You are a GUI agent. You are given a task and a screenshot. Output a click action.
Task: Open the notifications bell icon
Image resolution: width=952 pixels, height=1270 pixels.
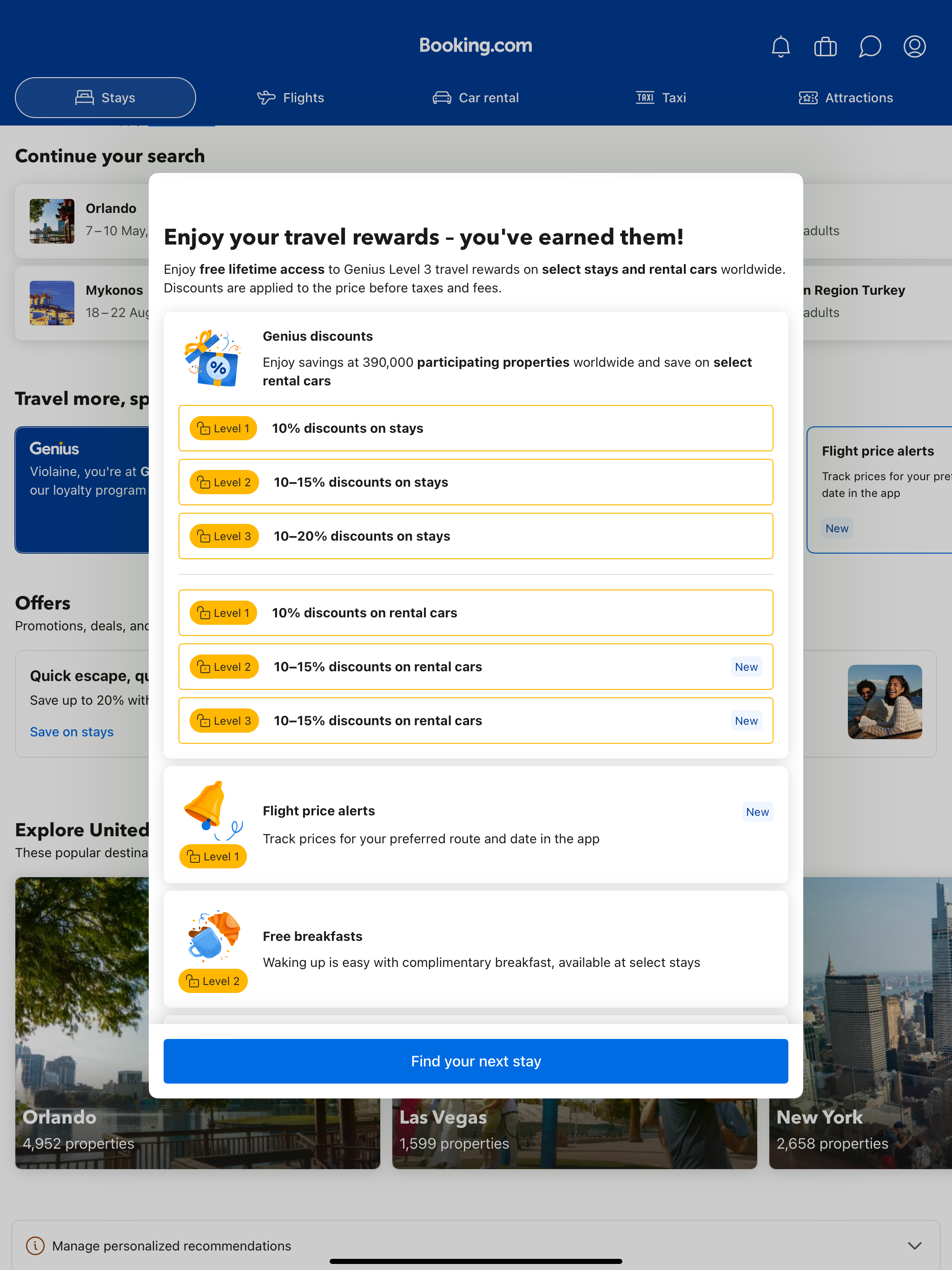pyautogui.click(x=780, y=46)
